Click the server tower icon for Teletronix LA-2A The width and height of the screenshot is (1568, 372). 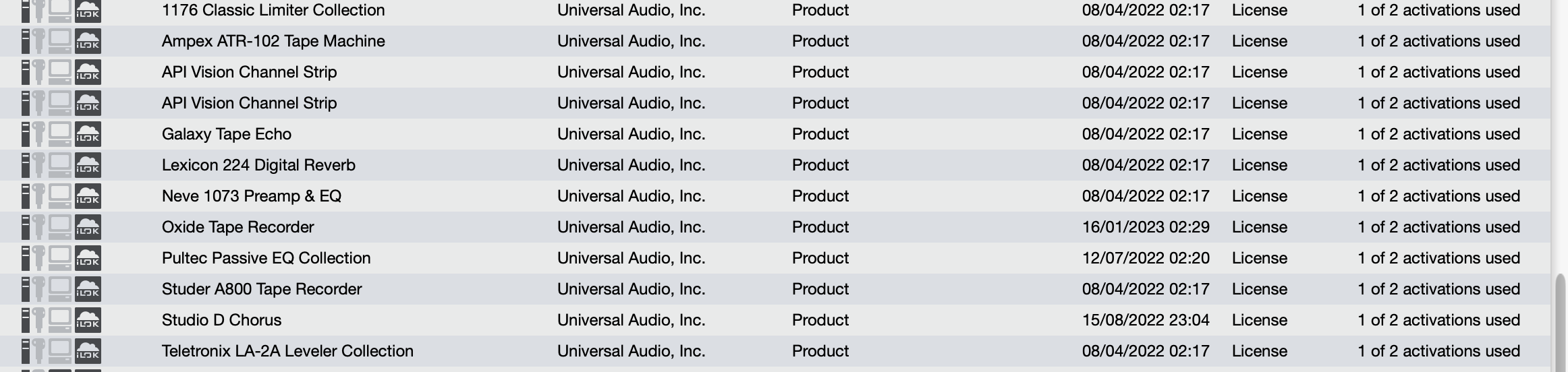[26, 351]
